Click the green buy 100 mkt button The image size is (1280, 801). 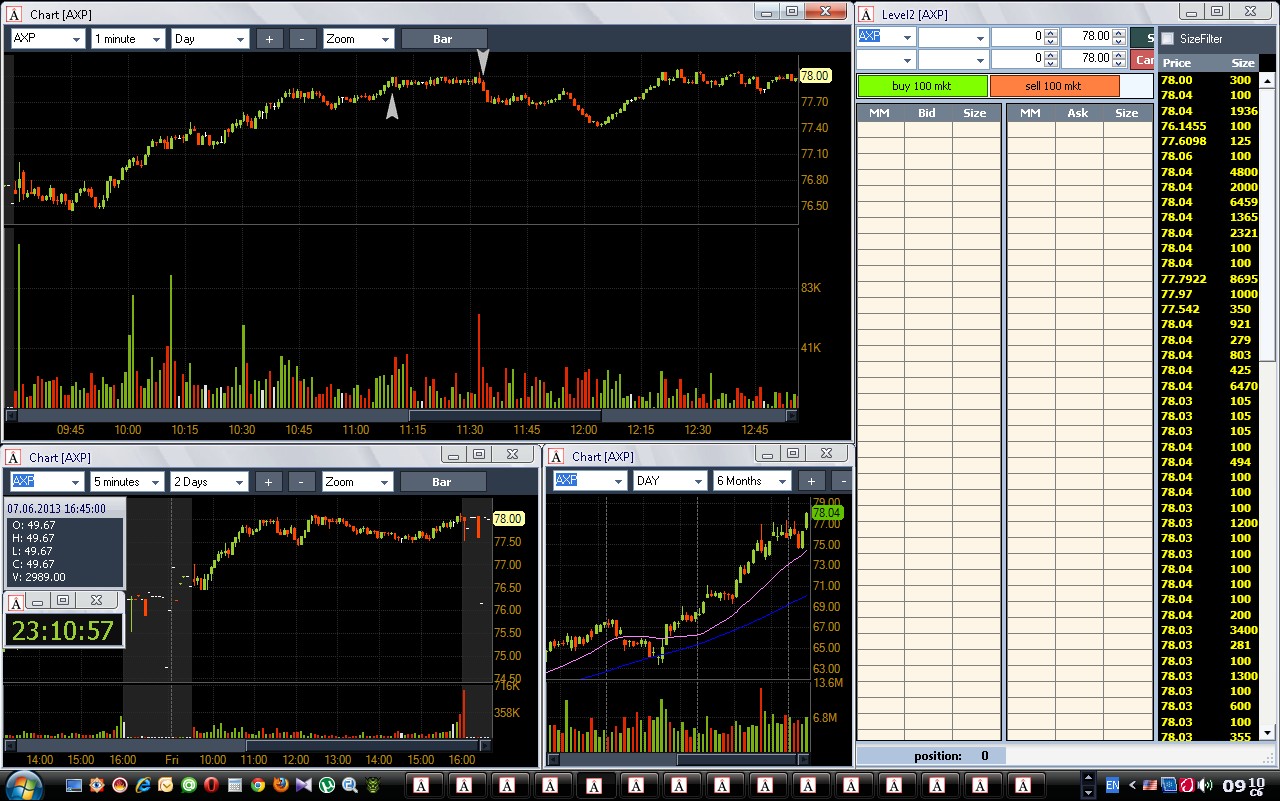pyautogui.click(x=923, y=86)
